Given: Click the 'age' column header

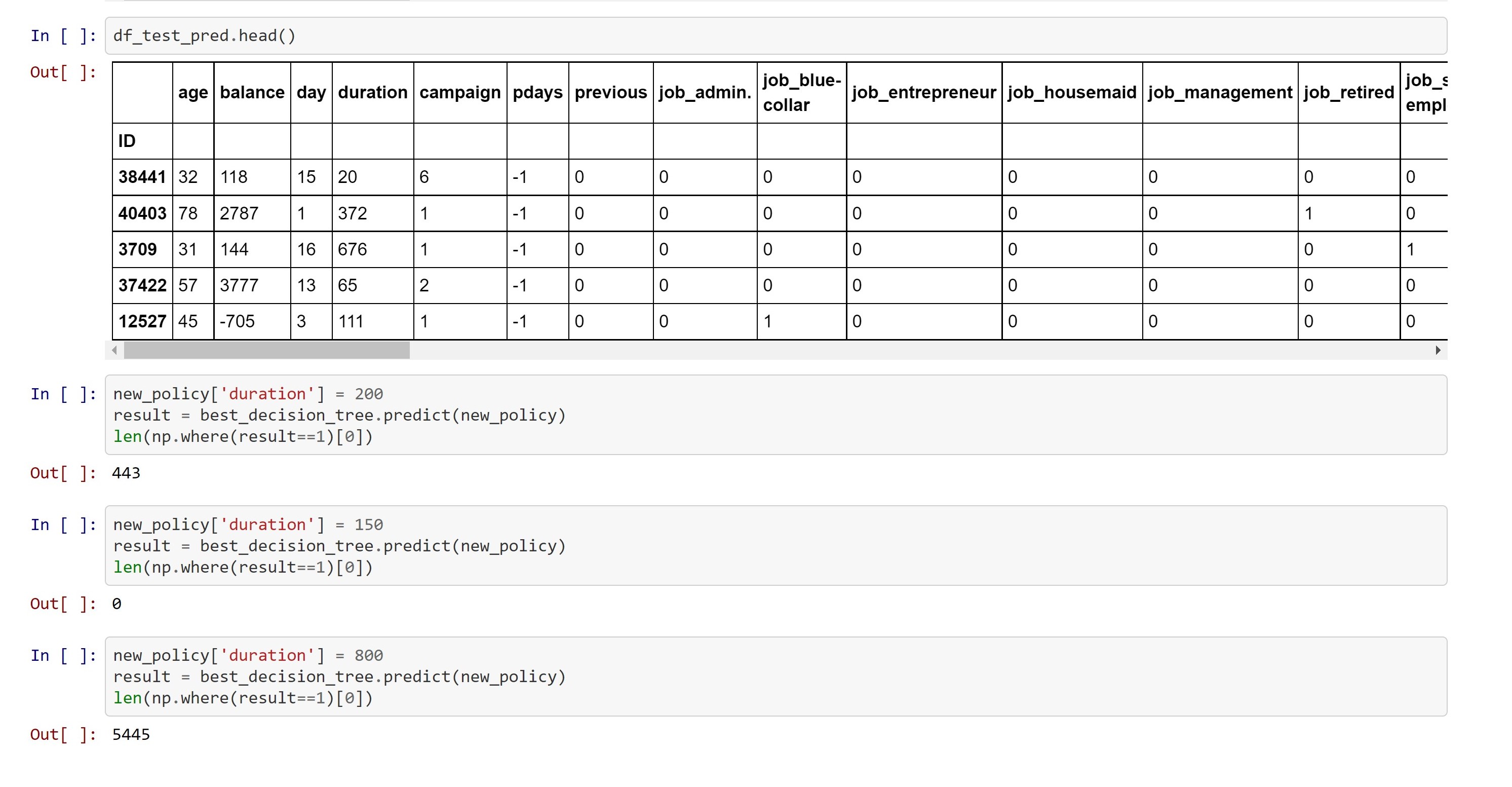Looking at the screenshot, I should 193,92.
